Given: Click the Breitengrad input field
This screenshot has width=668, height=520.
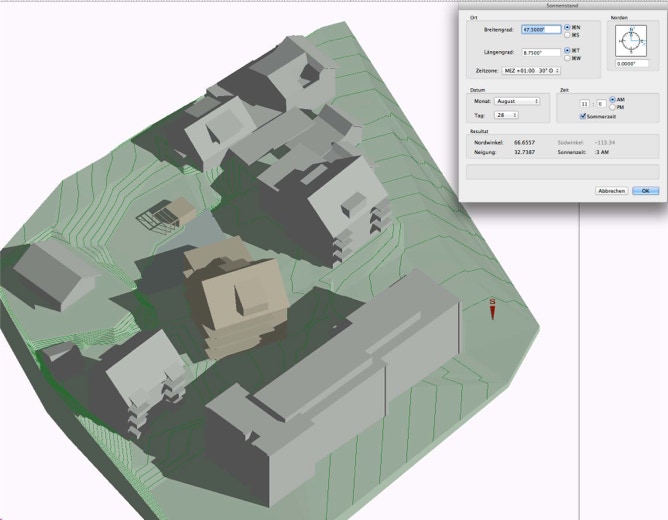Looking at the screenshot, I should [541, 30].
